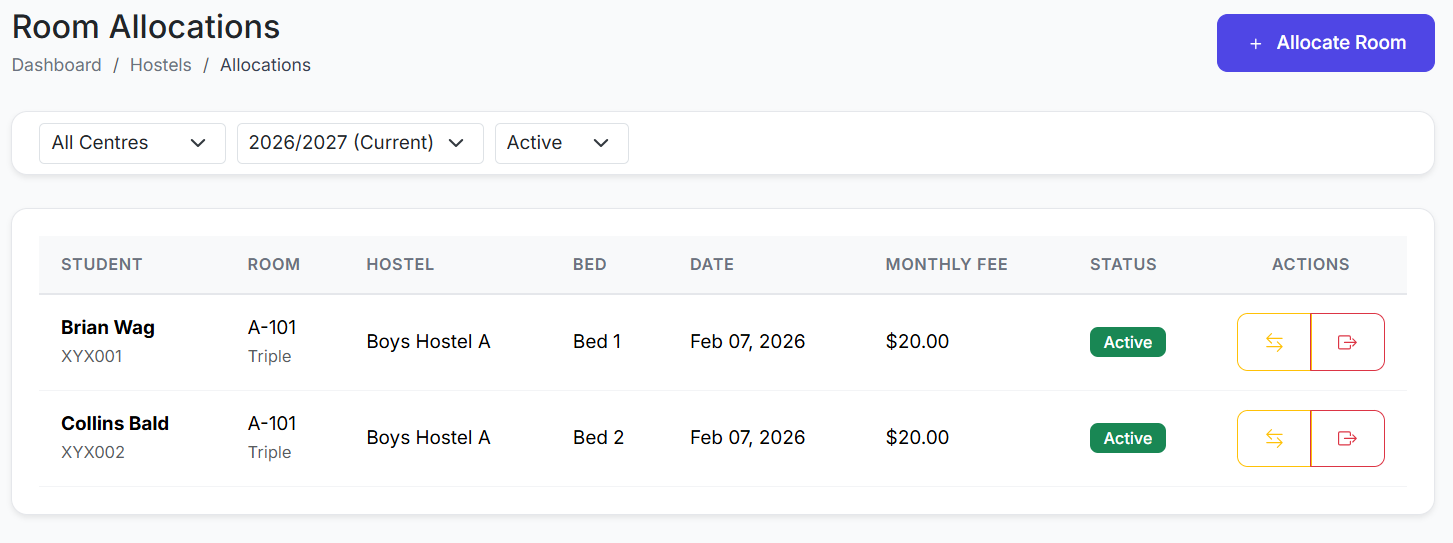Click the Room column header

274,265
